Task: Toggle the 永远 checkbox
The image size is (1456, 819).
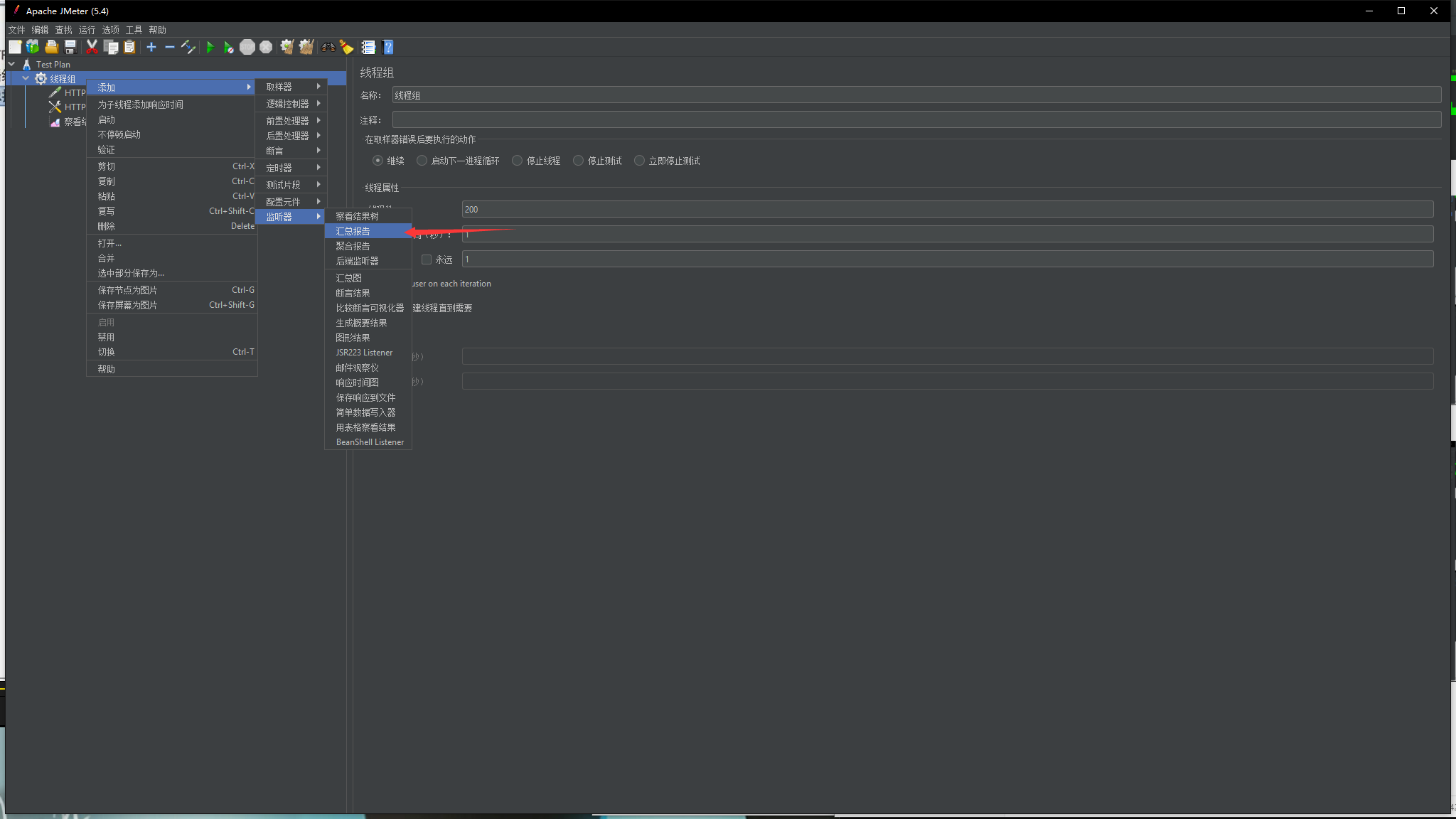Action: pyautogui.click(x=427, y=259)
